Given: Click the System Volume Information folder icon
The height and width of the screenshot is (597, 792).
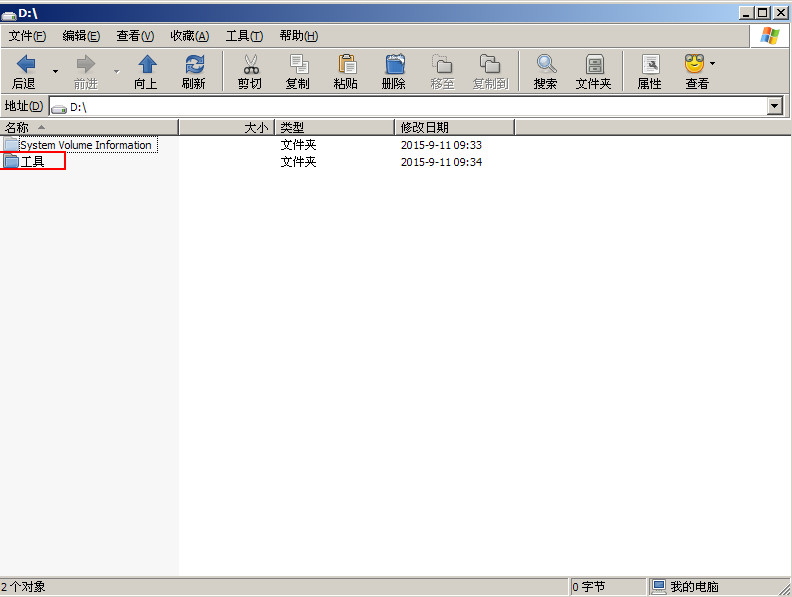Looking at the screenshot, I should click(x=11, y=144).
